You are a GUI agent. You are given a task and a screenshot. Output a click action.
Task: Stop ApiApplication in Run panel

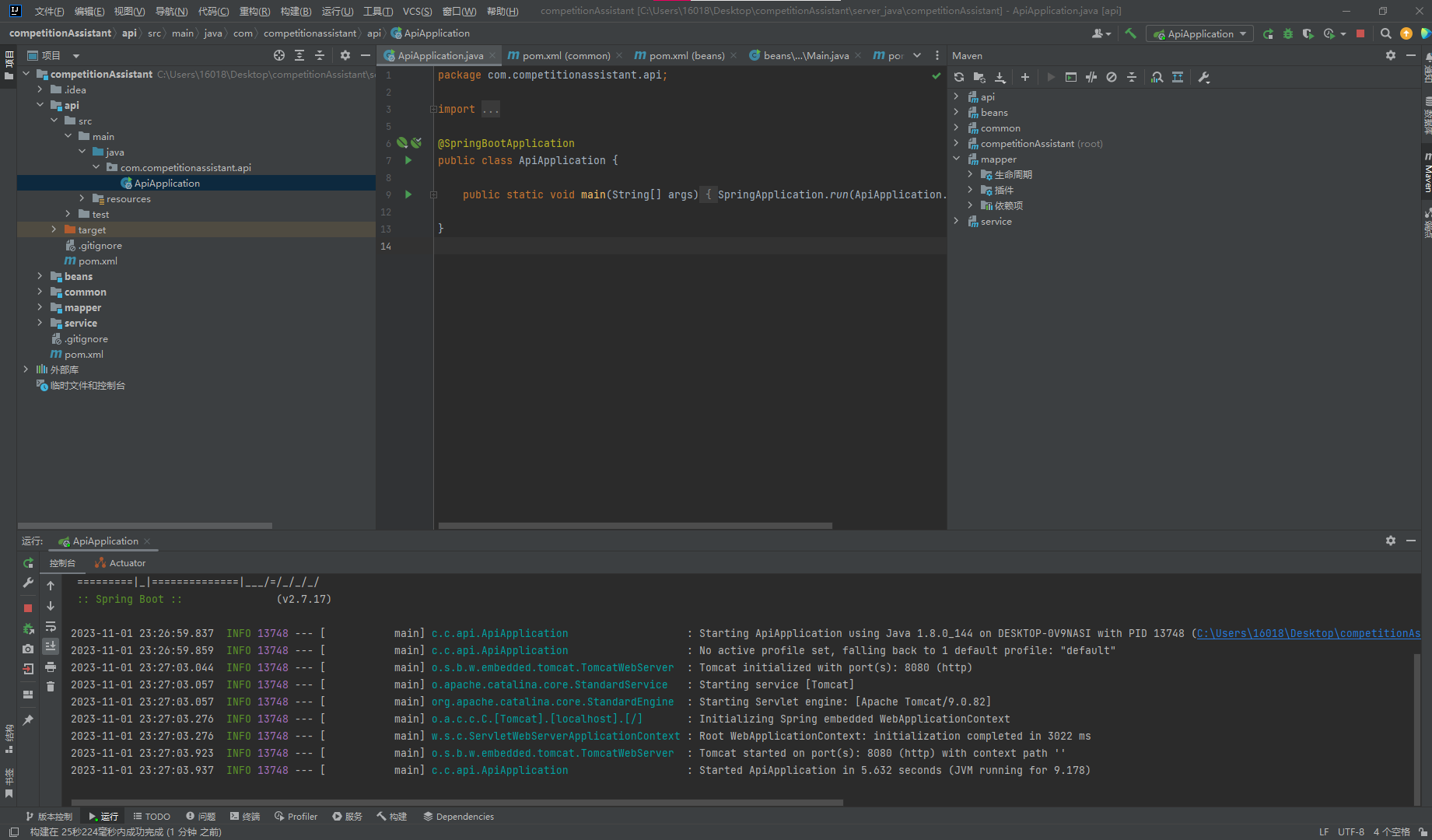pos(28,608)
